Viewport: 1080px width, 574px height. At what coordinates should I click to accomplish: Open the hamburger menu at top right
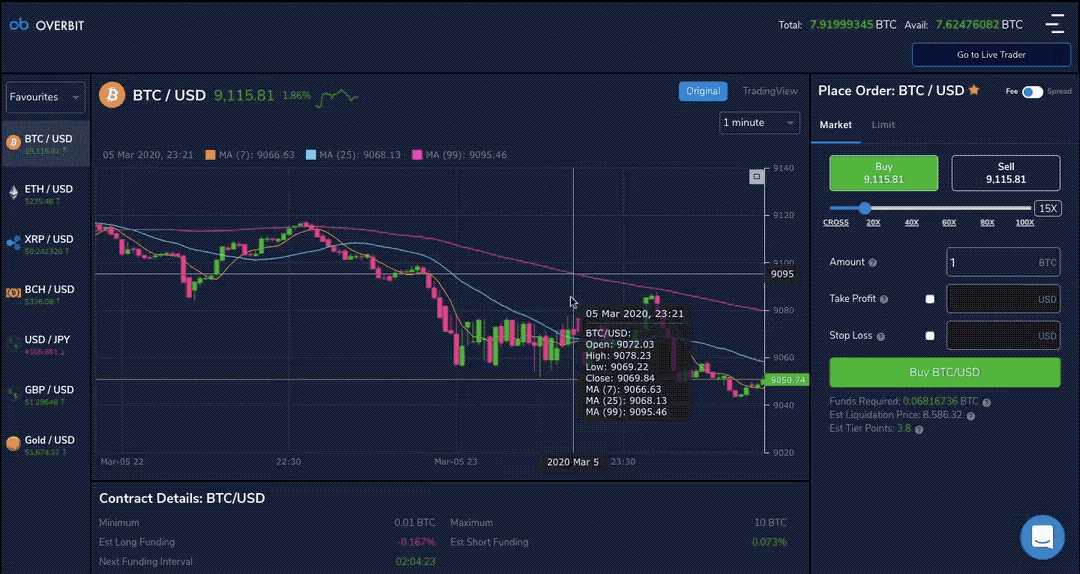1055,24
